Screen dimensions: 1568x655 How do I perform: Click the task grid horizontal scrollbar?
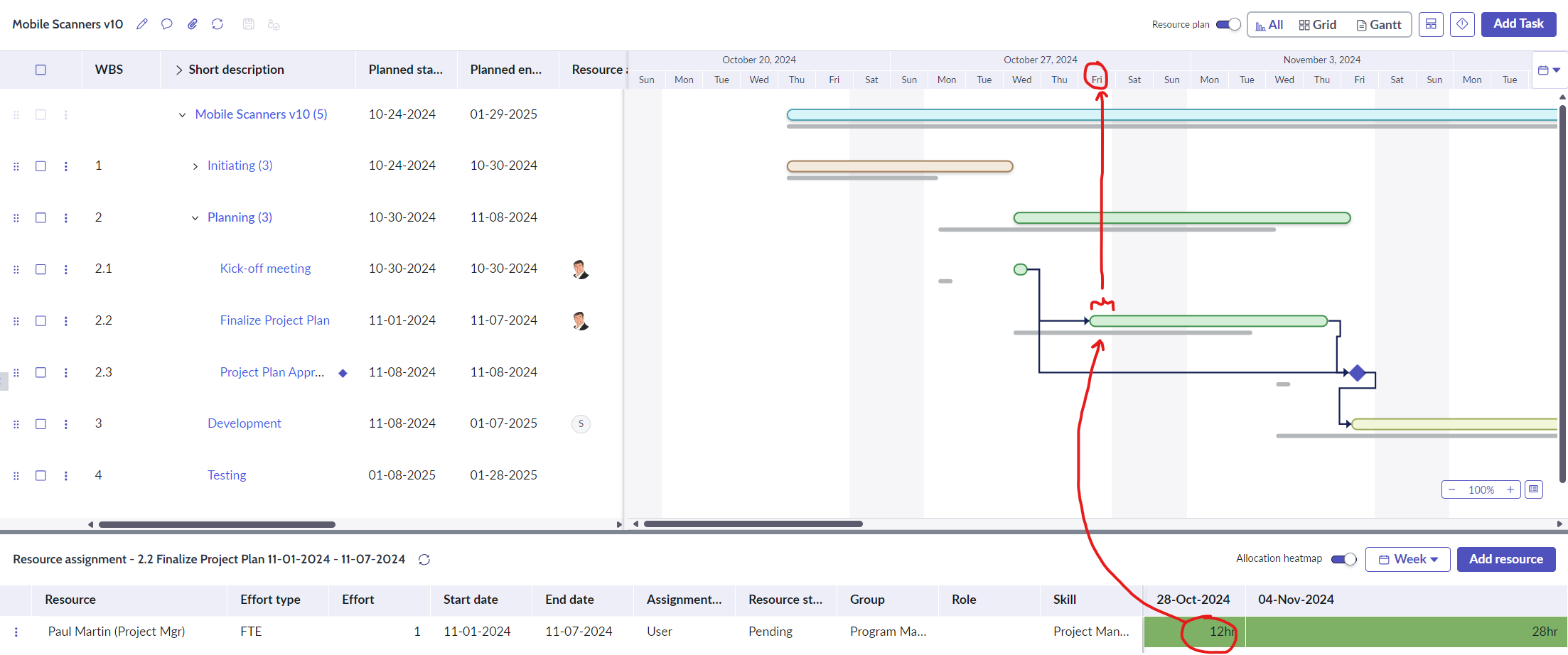point(217,524)
